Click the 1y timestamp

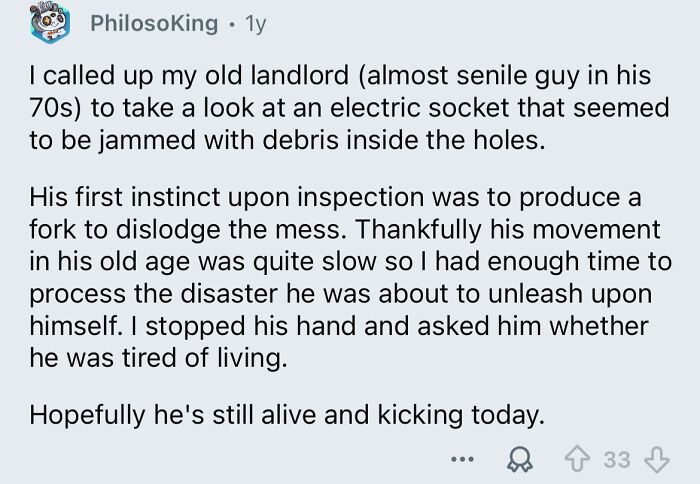pyautogui.click(x=257, y=22)
